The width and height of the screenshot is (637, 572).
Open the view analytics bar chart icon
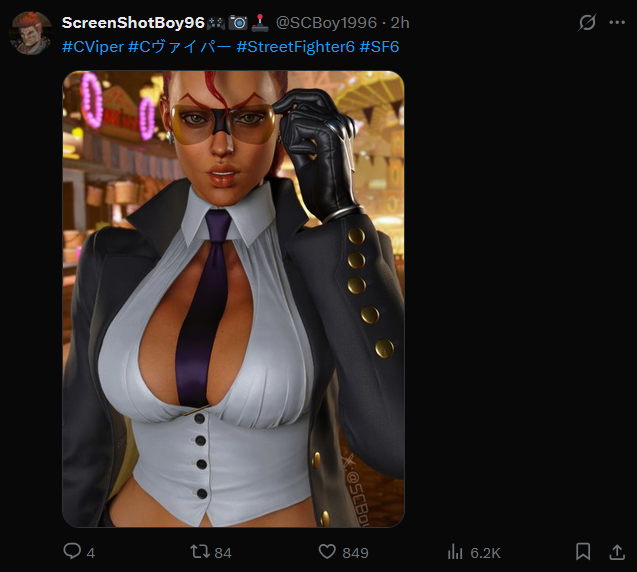455,552
